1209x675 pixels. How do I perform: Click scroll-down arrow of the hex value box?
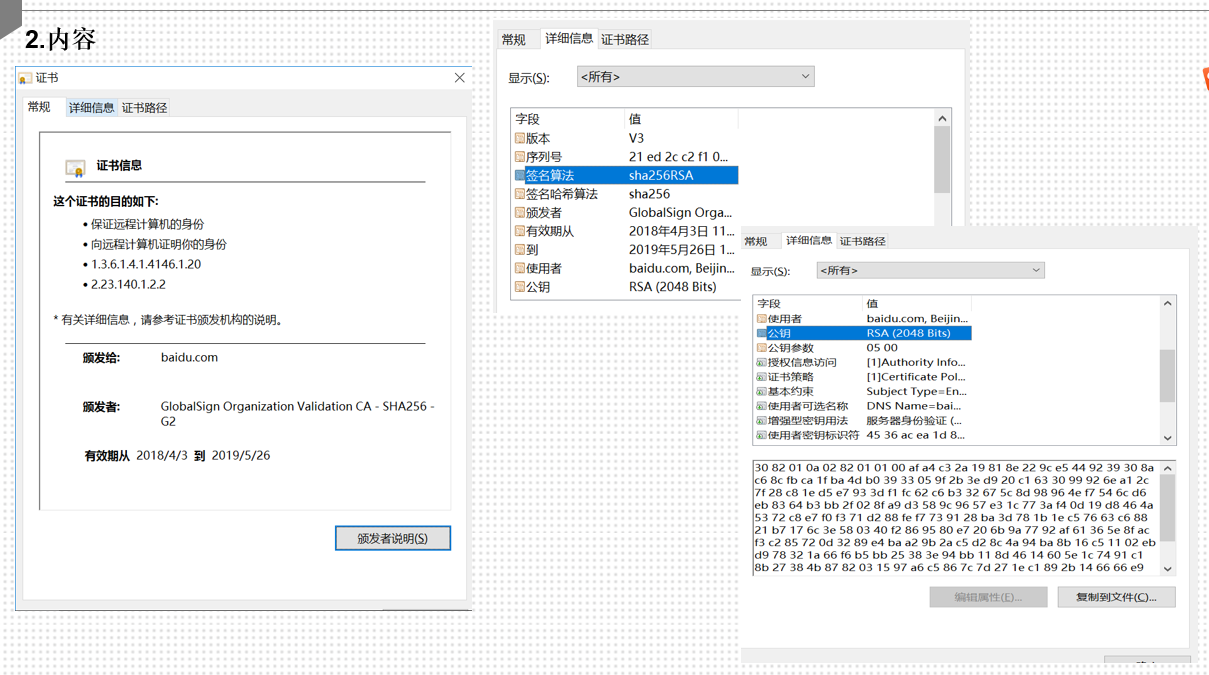pos(1167,568)
